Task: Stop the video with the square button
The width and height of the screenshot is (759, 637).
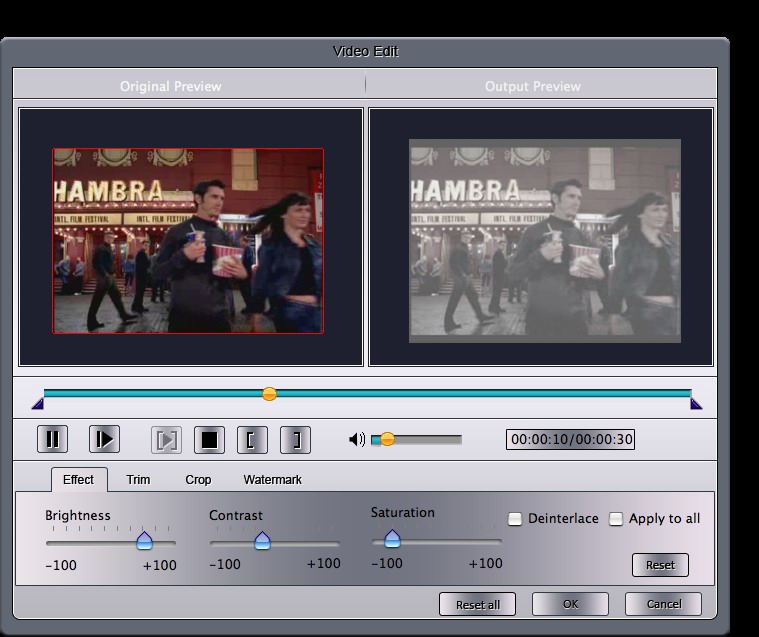Action: (x=209, y=440)
